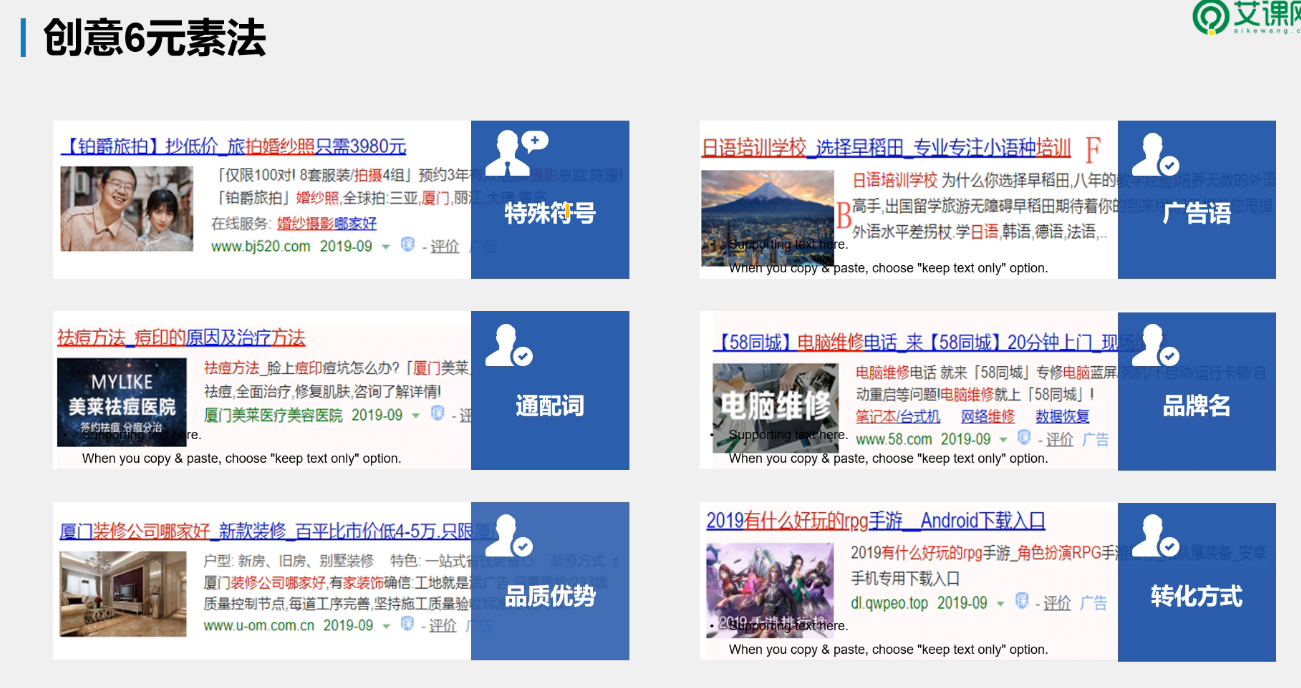Open the 日语培训学校_选择早稻田 ad title
1301x688 pixels.
click(886, 148)
